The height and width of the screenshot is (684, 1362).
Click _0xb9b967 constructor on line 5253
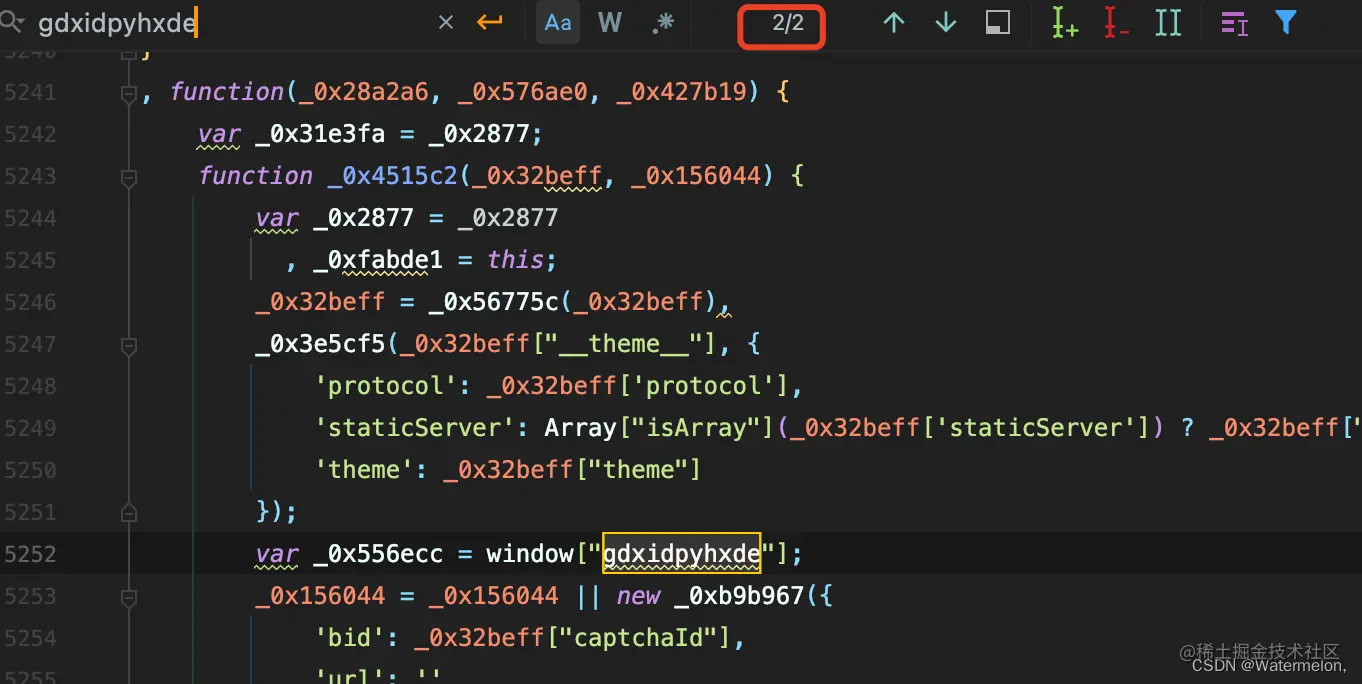coord(739,596)
